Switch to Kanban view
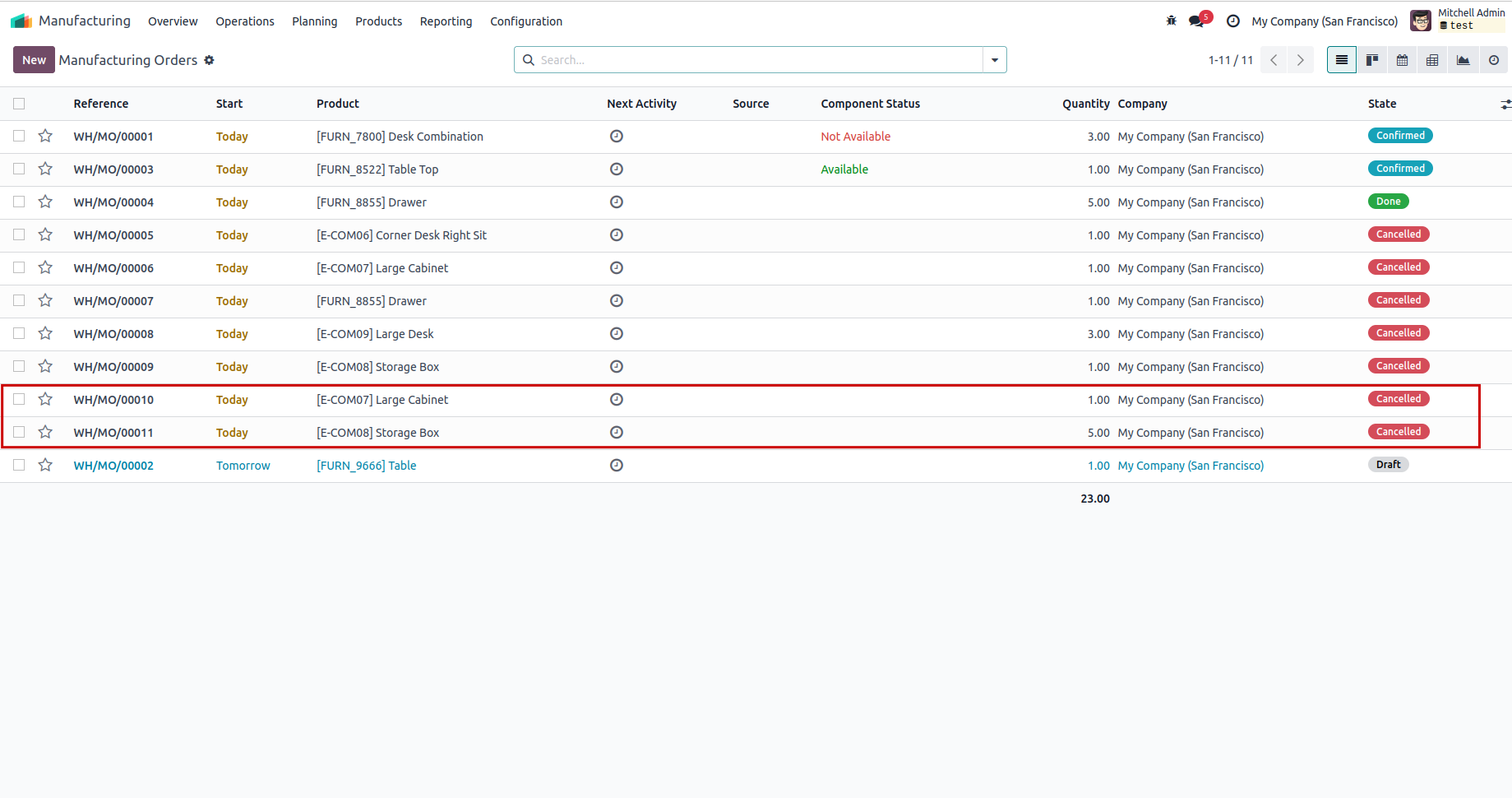The image size is (1512, 798). pyautogui.click(x=1371, y=60)
